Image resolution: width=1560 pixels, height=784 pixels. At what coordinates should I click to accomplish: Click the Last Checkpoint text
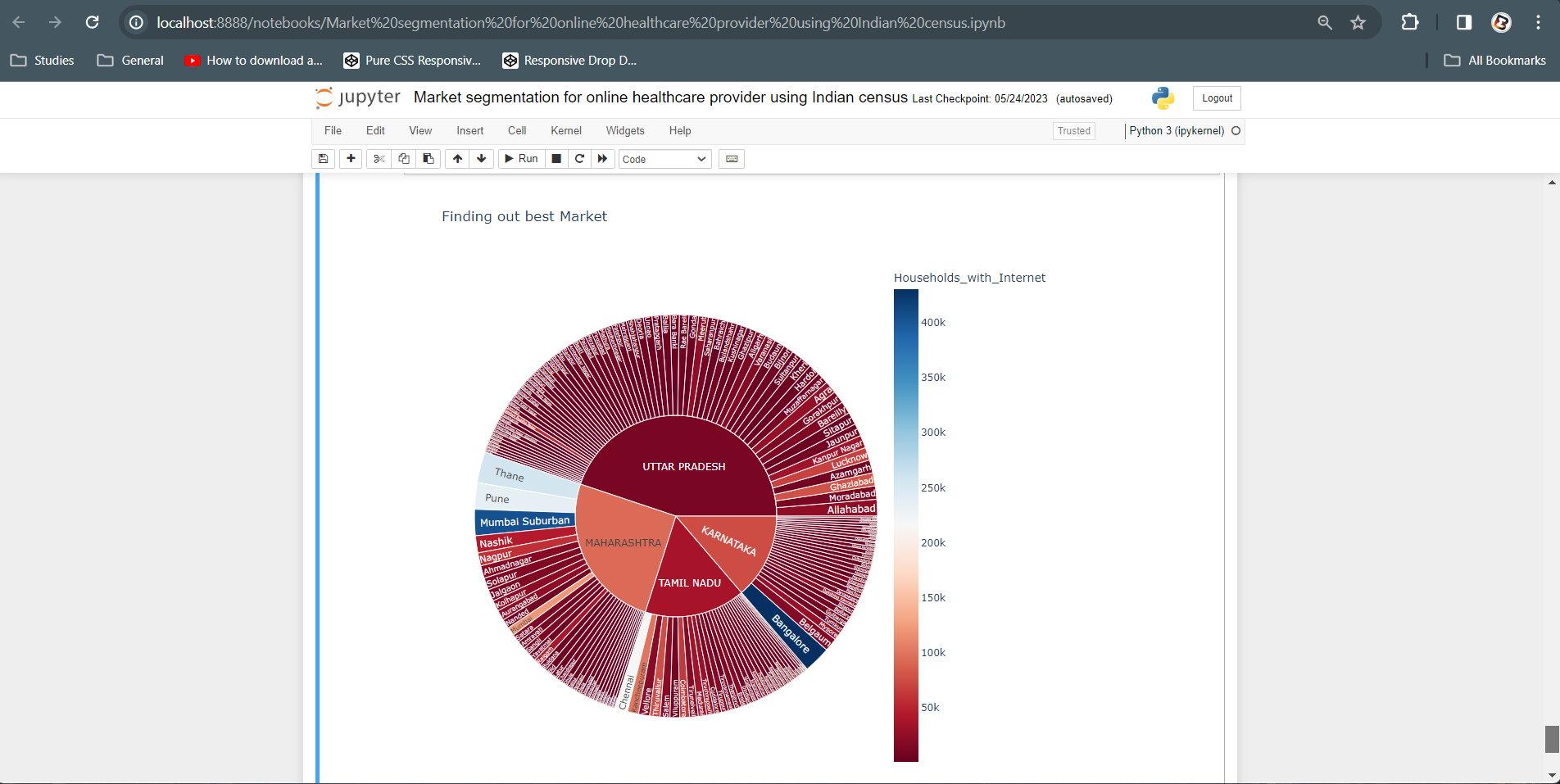tap(979, 99)
